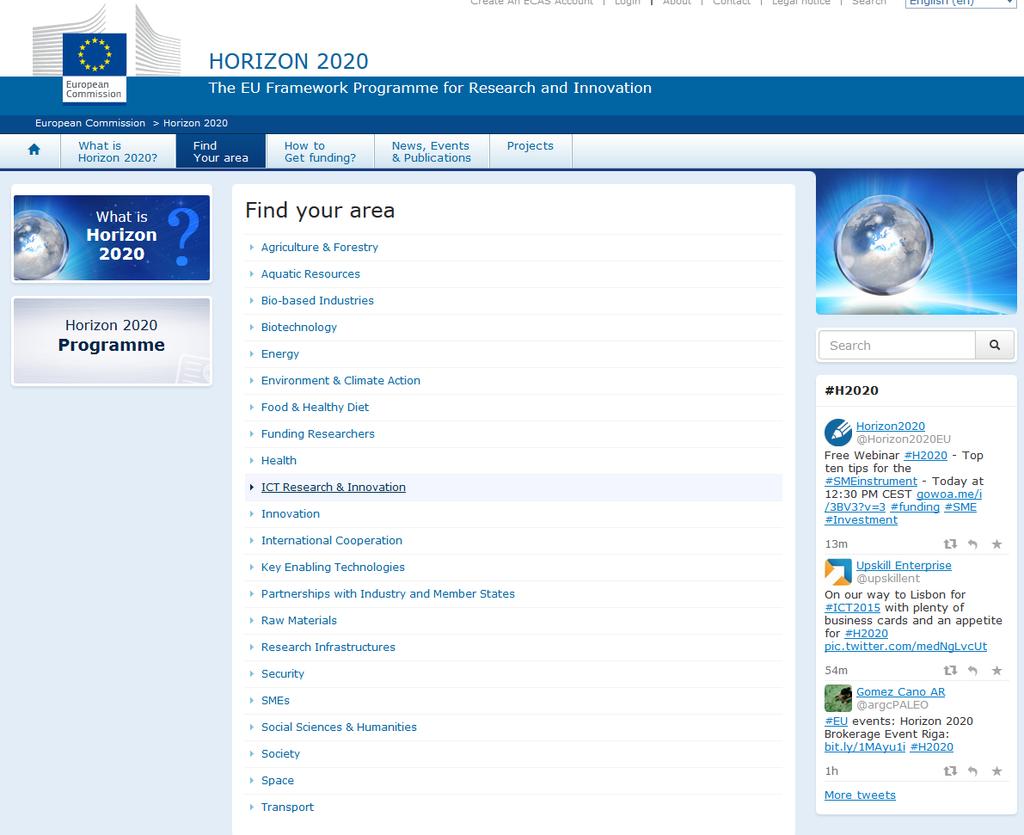Expand arrow beside Agriculture & Forestry

251,247
